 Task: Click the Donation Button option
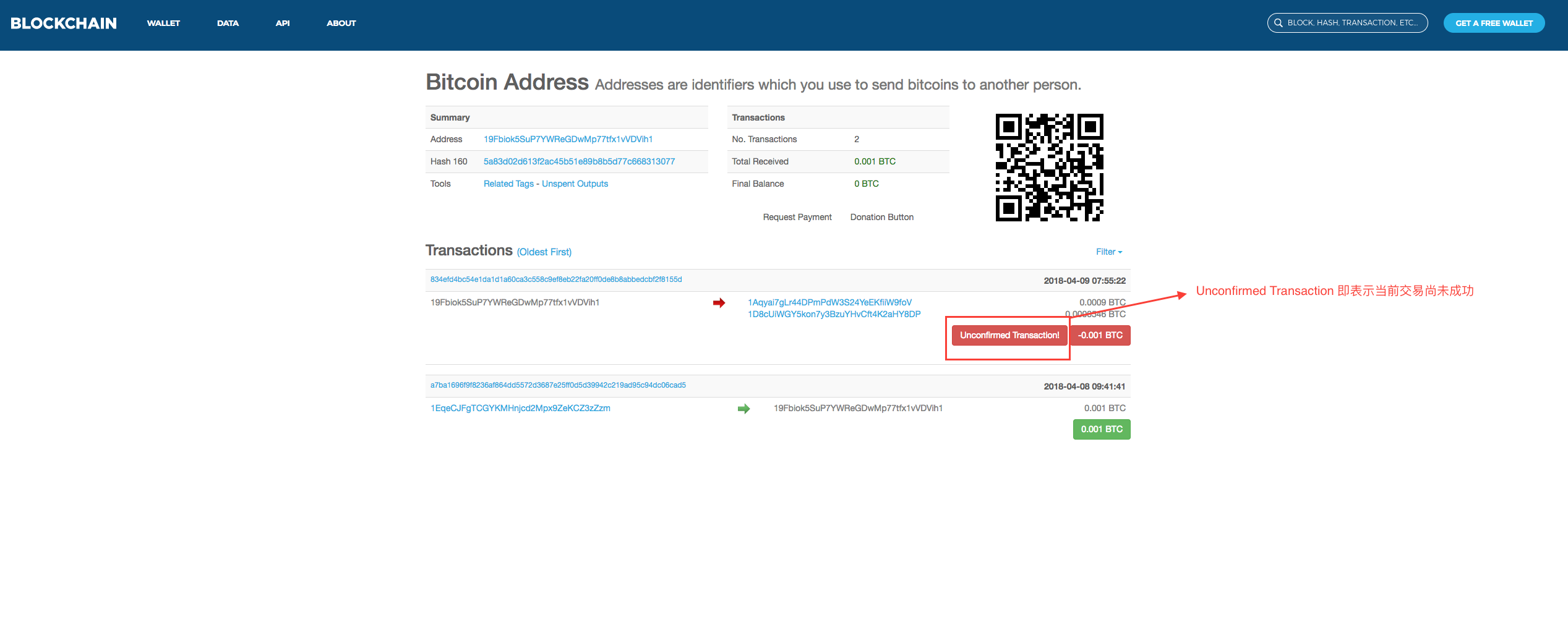(x=881, y=217)
